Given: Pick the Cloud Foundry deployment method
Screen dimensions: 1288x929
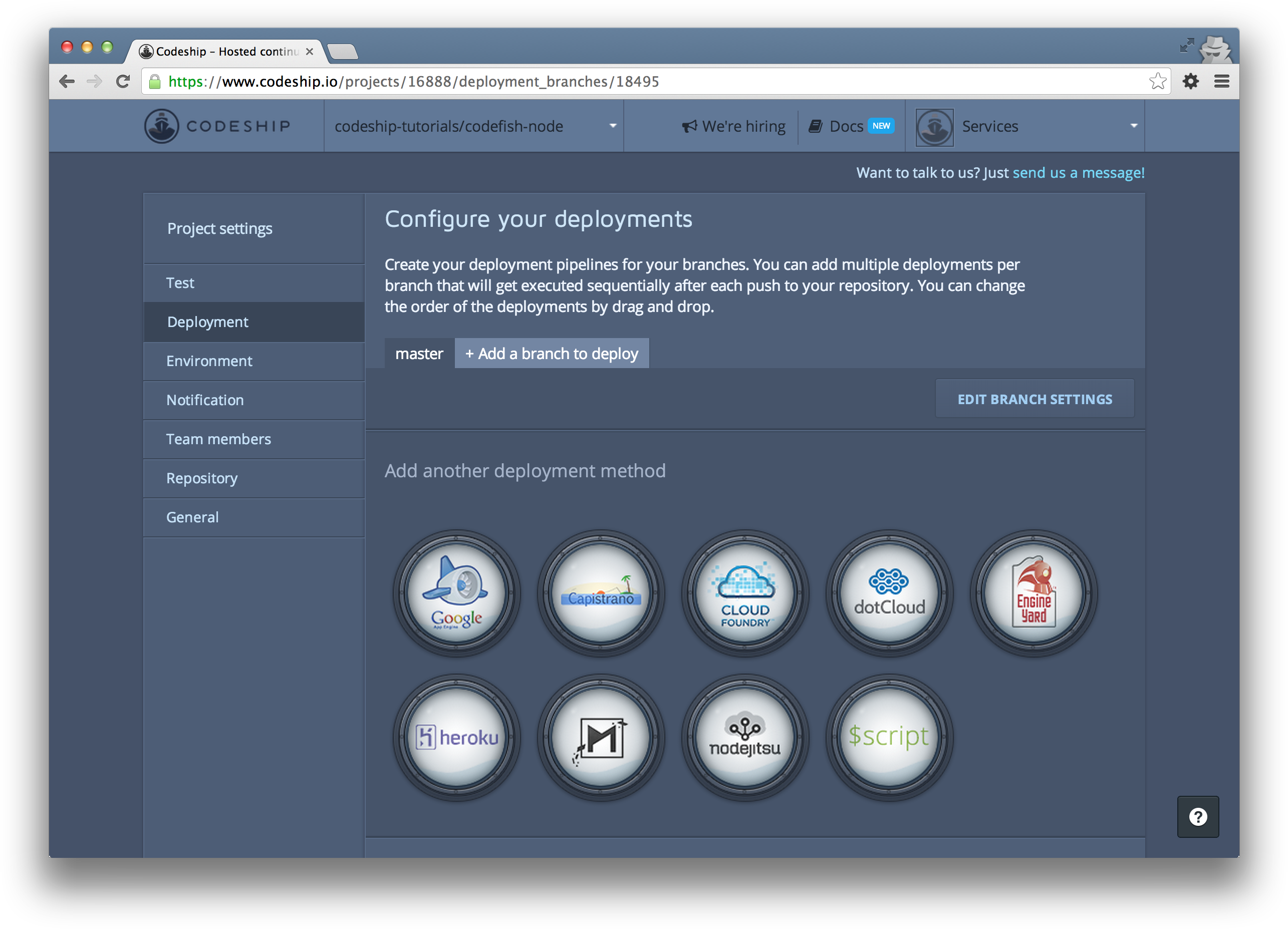Looking at the screenshot, I should point(744,593).
